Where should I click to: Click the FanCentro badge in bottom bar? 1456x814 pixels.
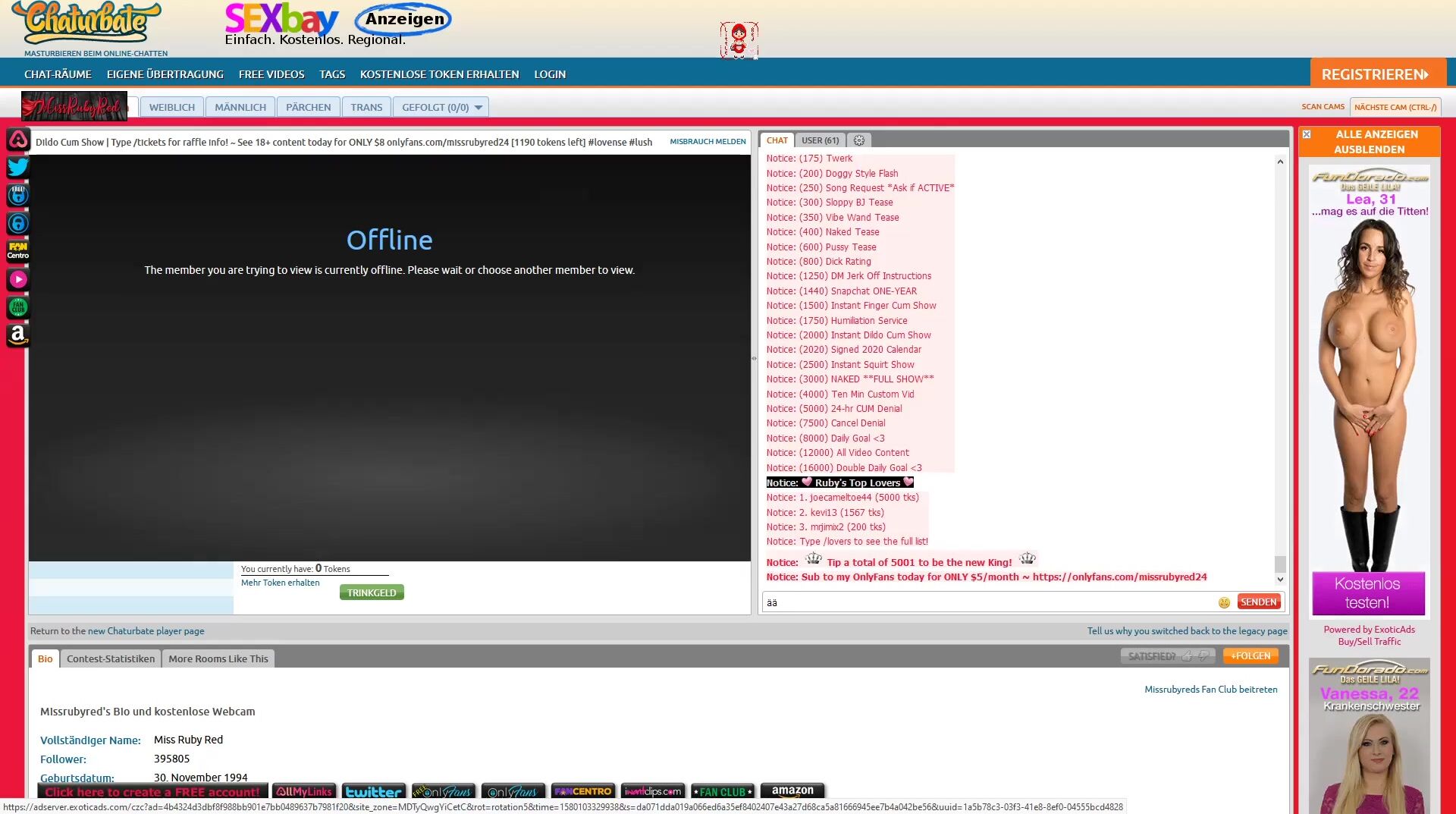coord(583,791)
